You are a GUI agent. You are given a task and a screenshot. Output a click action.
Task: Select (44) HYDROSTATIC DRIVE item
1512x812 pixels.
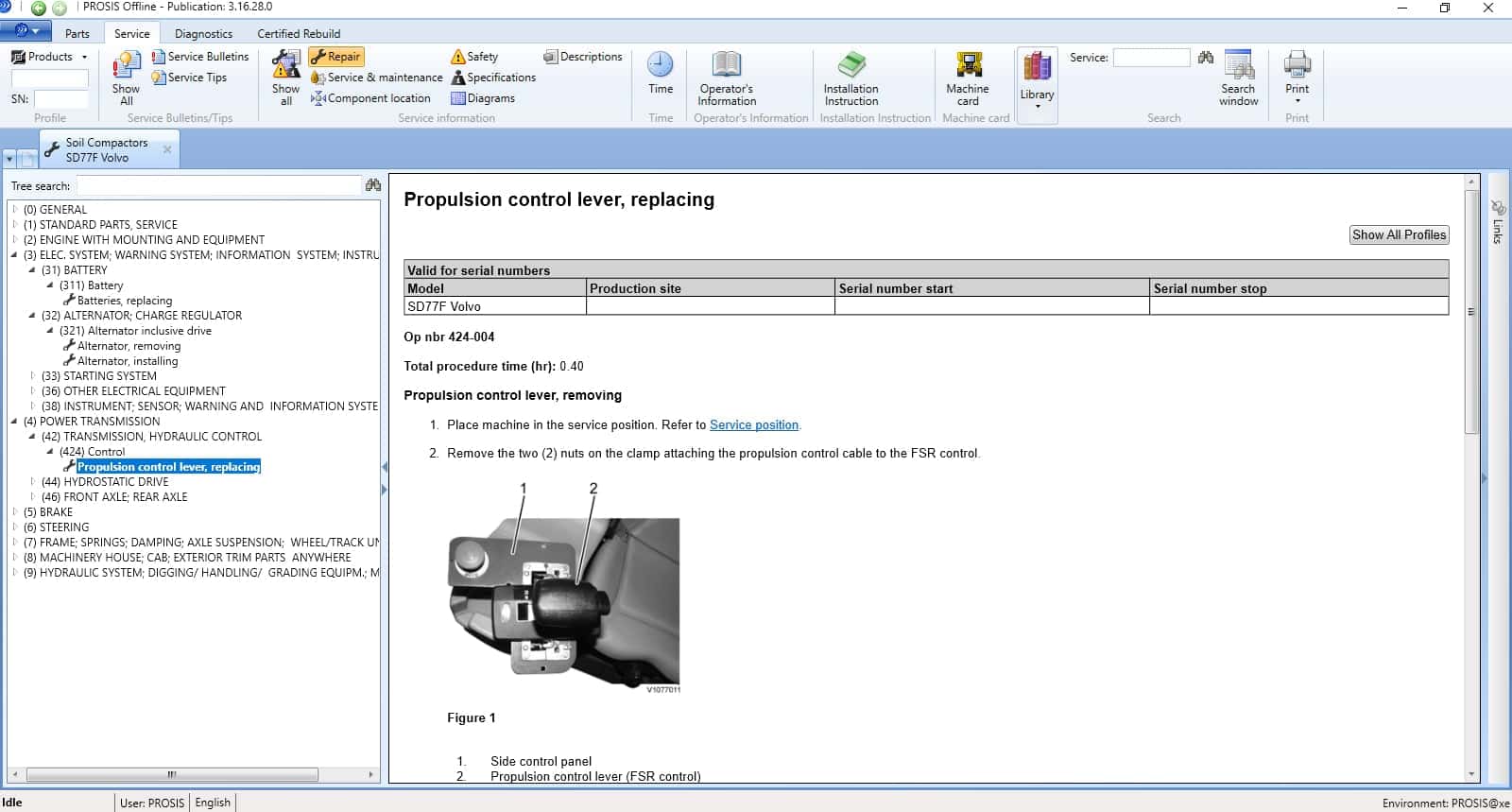click(105, 482)
